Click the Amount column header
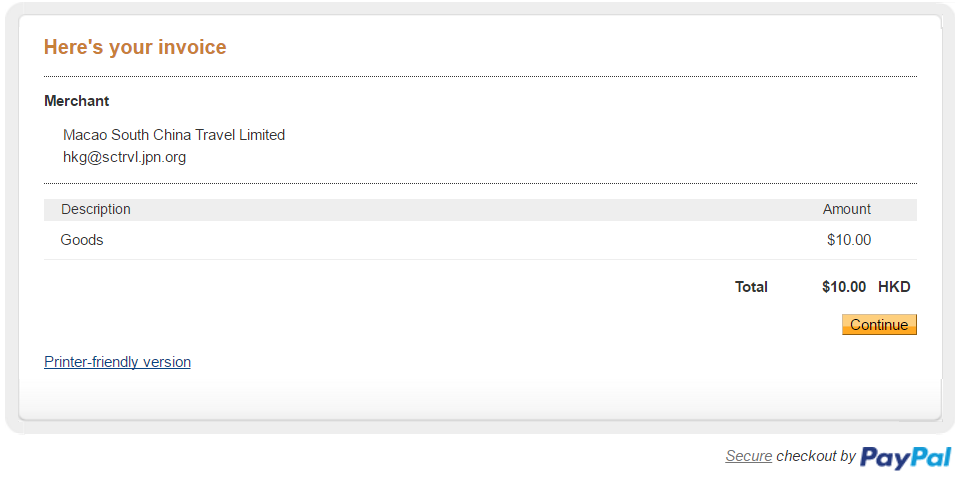The image size is (963, 478). pos(847,210)
